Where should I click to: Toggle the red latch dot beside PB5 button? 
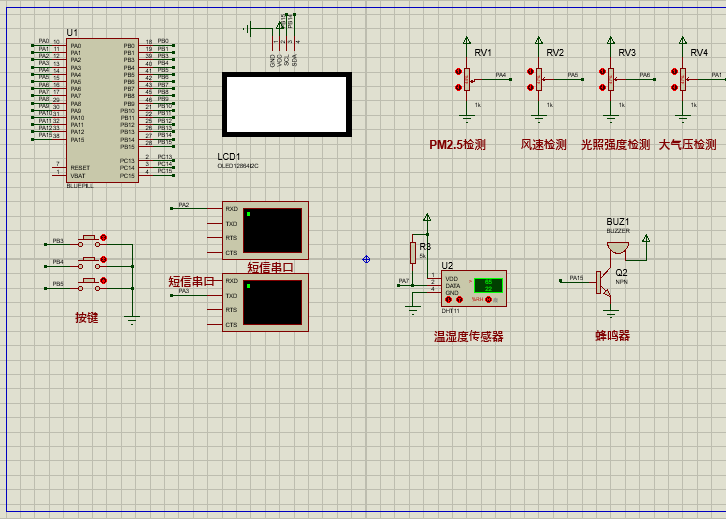coord(104,281)
